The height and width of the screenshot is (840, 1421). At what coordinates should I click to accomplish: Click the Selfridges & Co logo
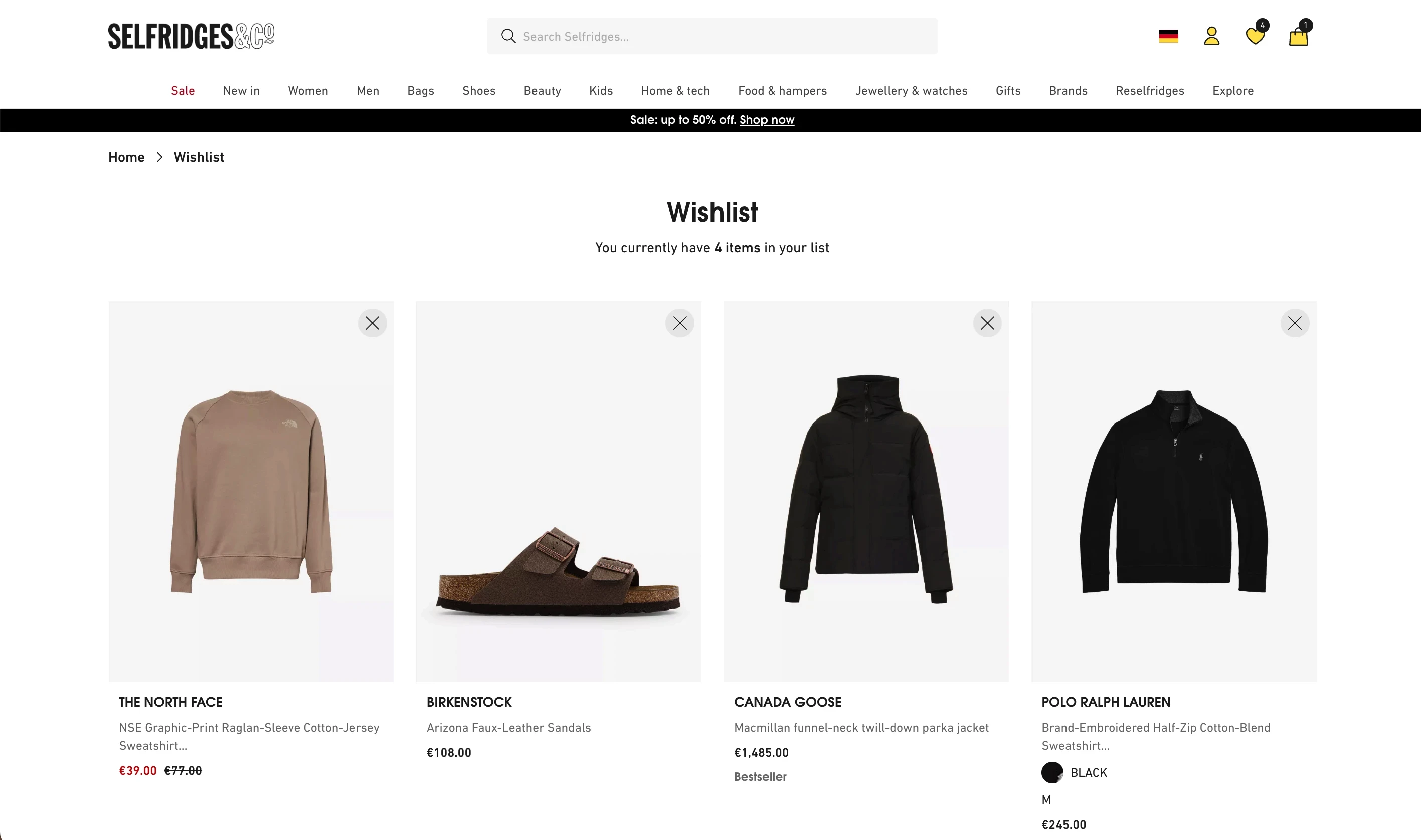point(192,36)
